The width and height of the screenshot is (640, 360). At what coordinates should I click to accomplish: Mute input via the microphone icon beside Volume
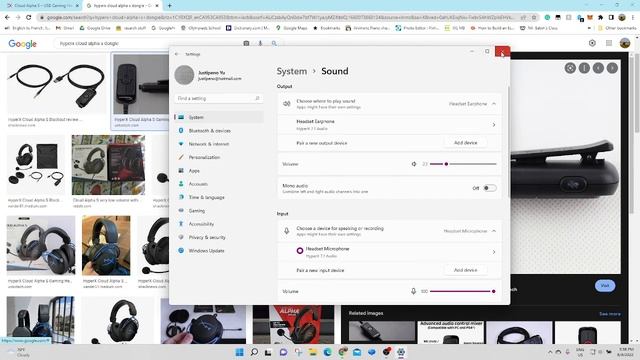[413, 291]
